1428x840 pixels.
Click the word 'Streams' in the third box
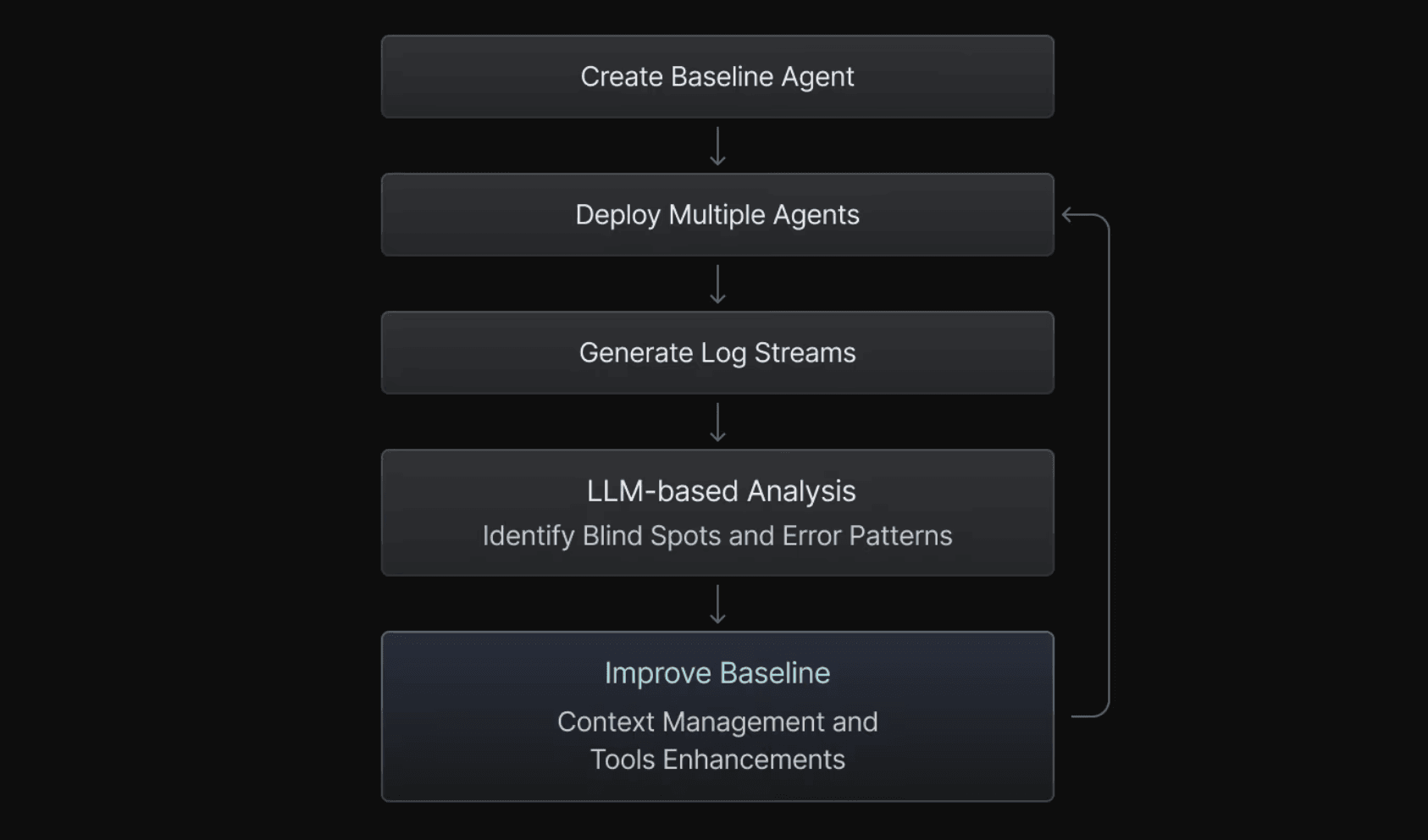805,352
